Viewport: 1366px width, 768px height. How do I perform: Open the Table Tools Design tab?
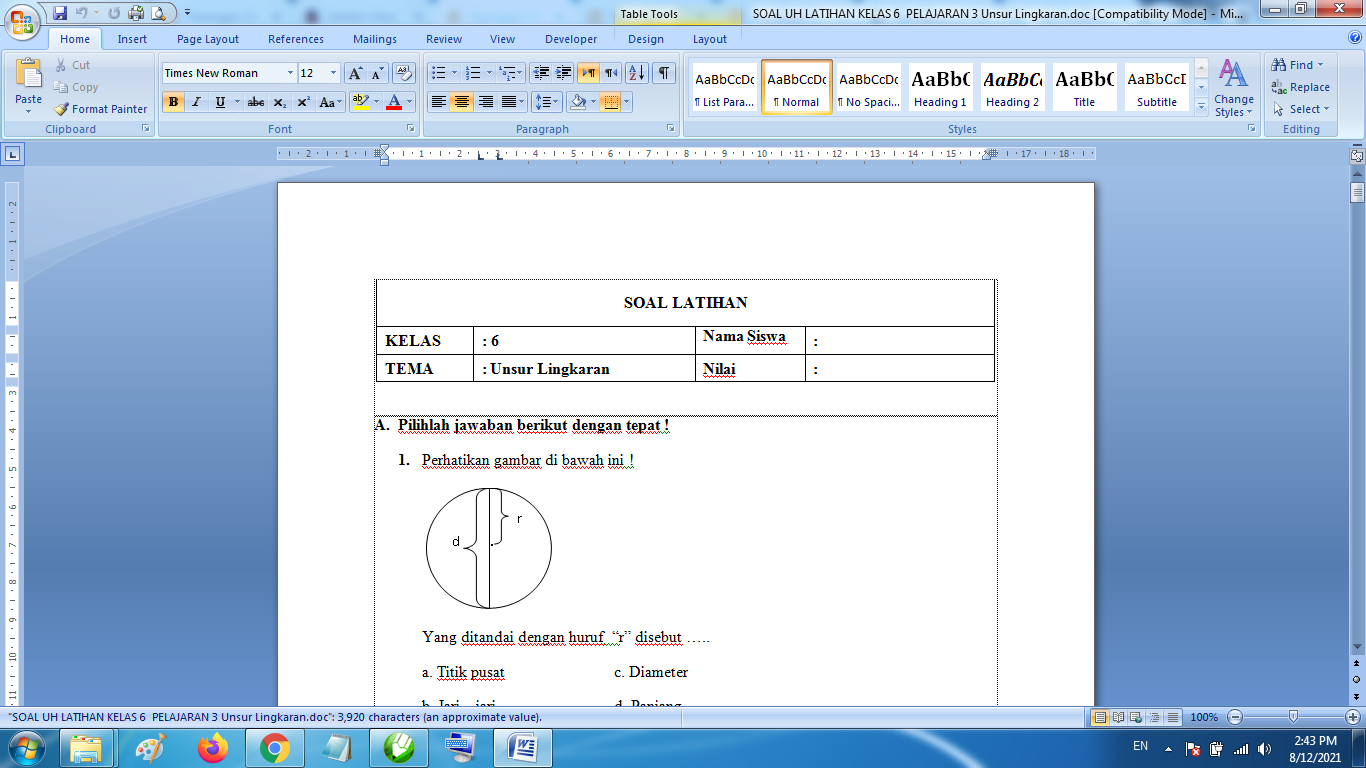tap(646, 39)
